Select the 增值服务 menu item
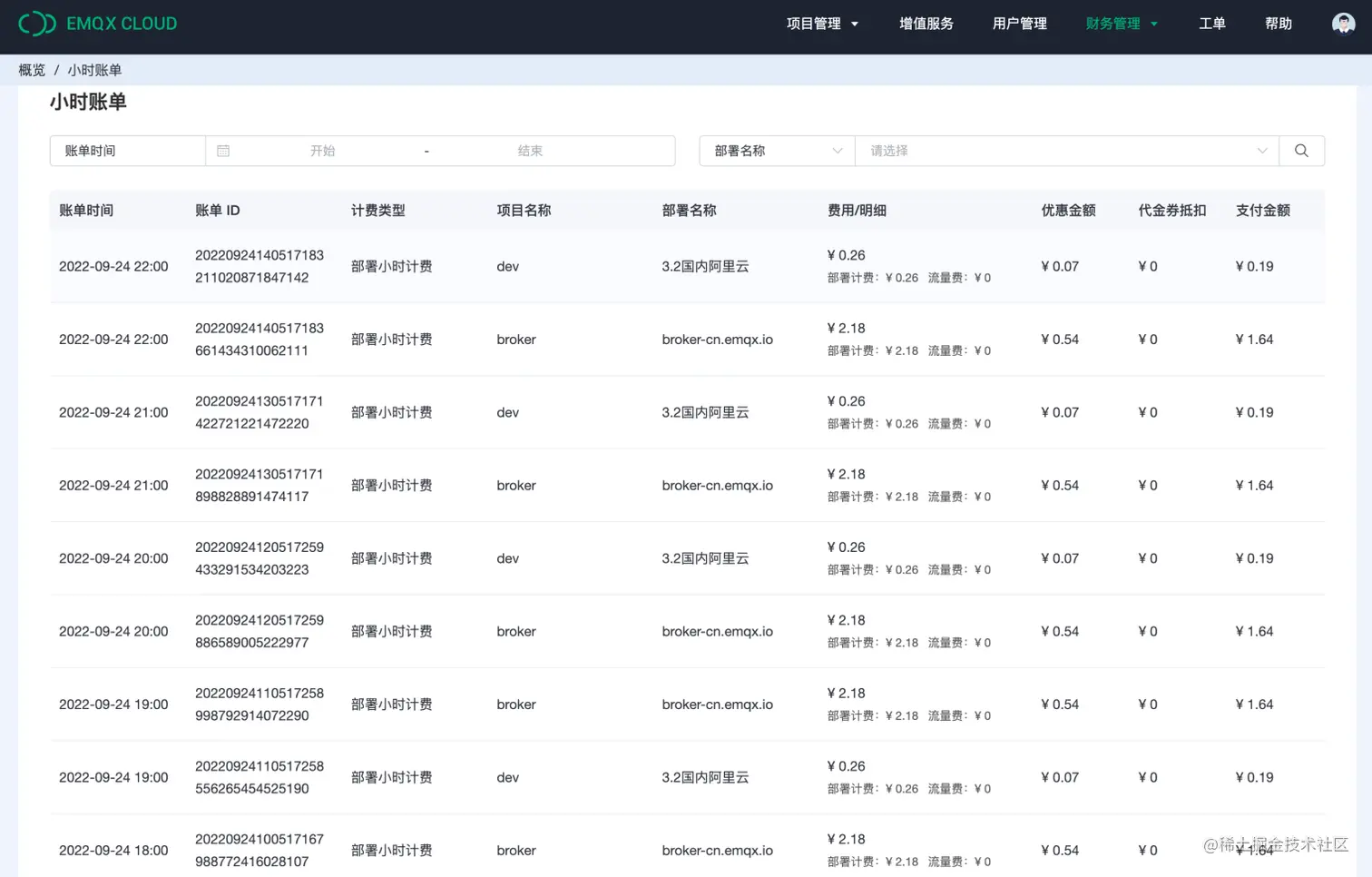The image size is (1372, 877). [x=926, y=24]
